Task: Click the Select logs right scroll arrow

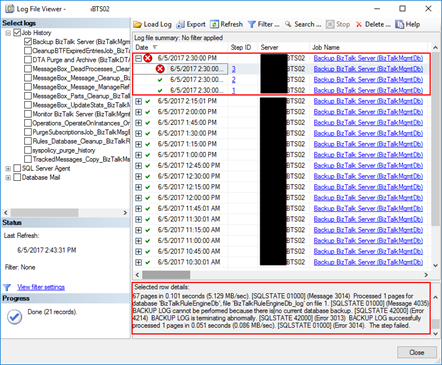Action: [x=125, y=213]
